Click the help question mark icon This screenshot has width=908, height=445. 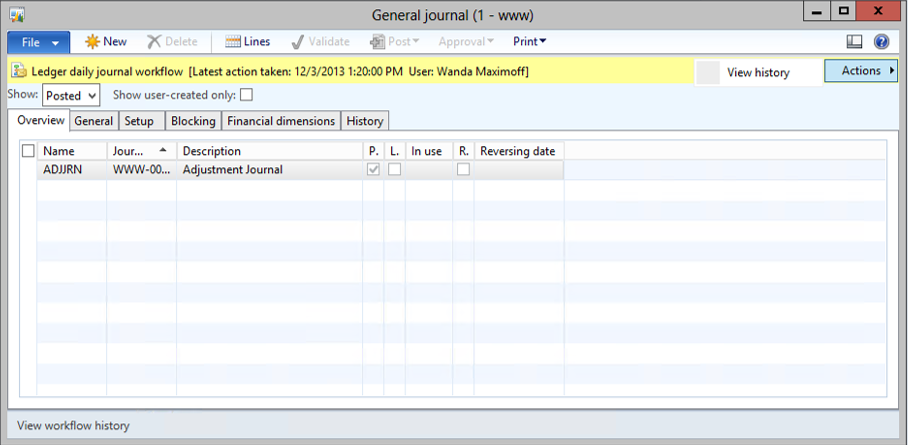click(x=881, y=42)
